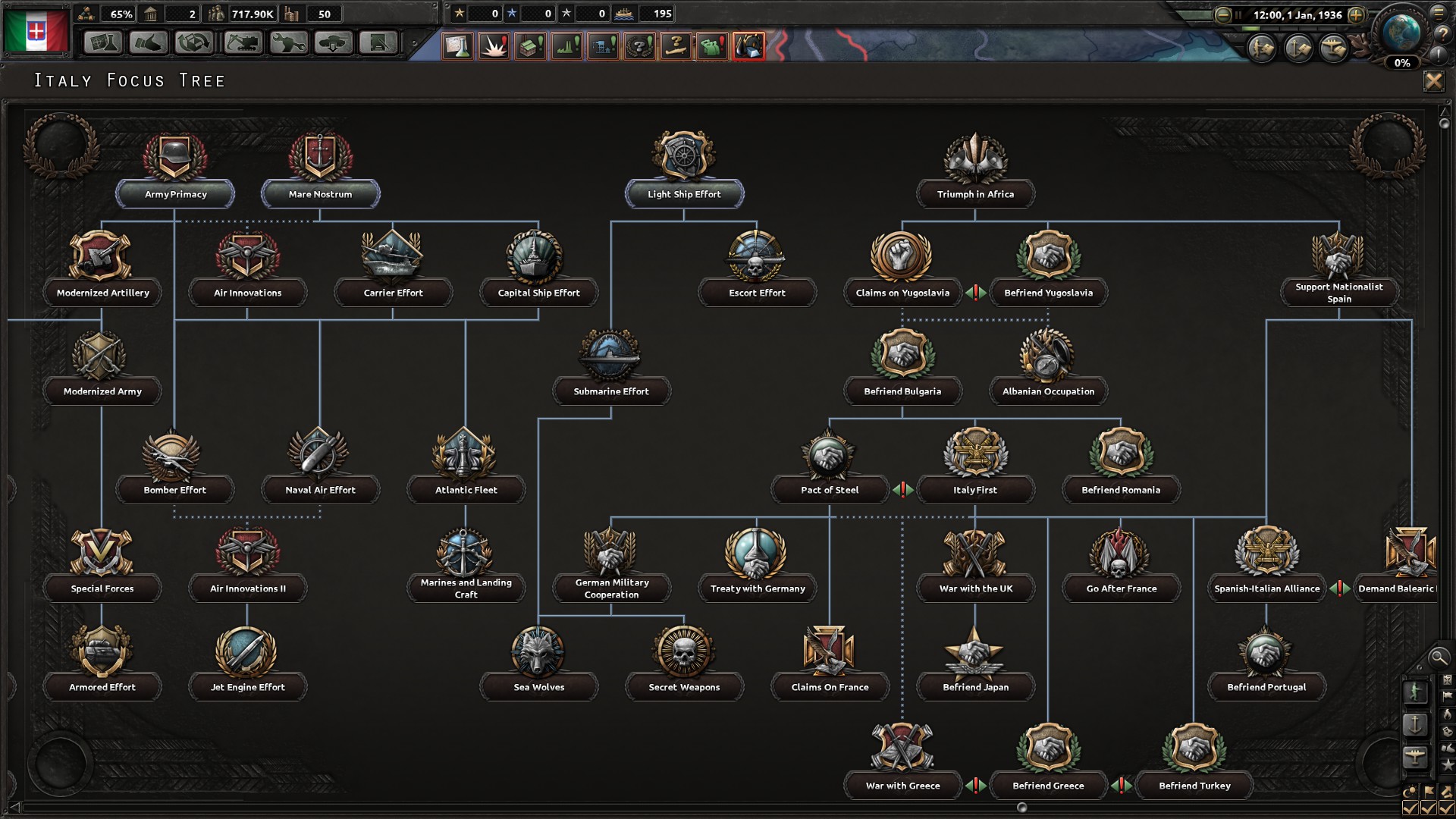Select the Pact of Steel focus

pyautogui.click(x=830, y=466)
